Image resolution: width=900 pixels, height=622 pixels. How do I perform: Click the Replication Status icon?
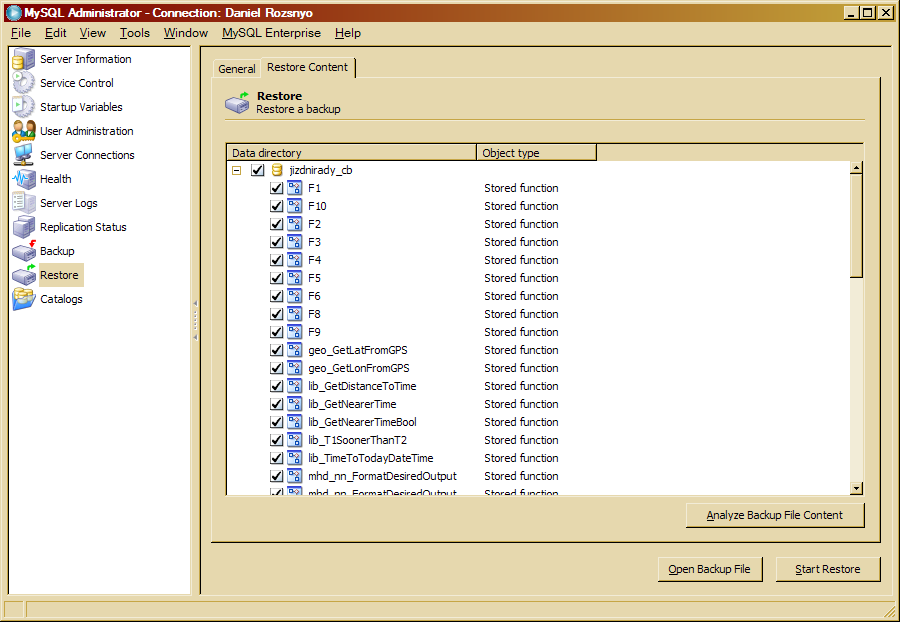point(24,227)
